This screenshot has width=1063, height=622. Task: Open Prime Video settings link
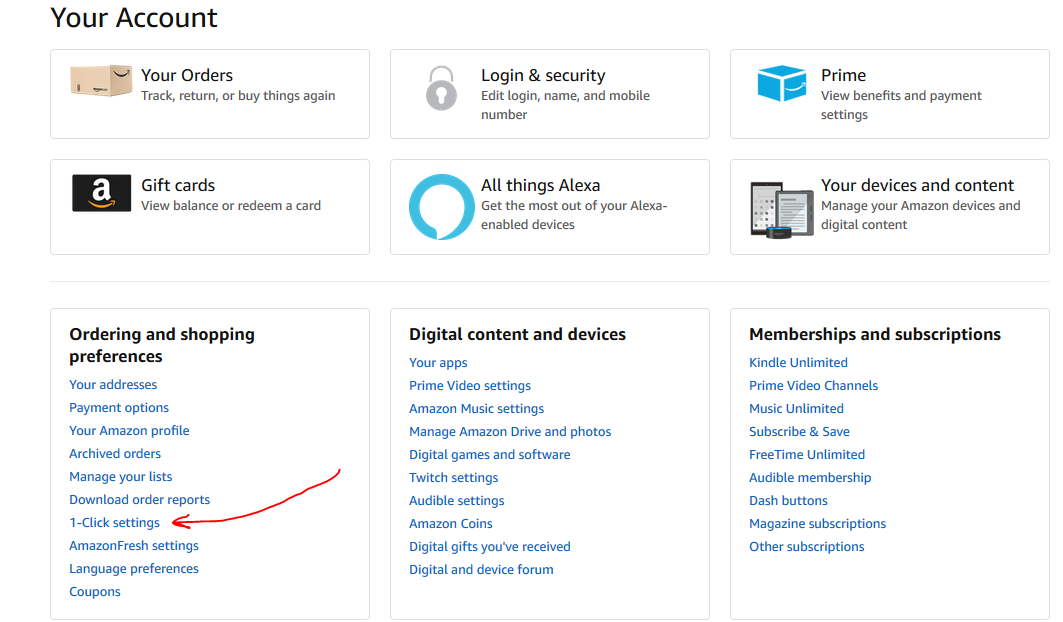tap(470, 386)
